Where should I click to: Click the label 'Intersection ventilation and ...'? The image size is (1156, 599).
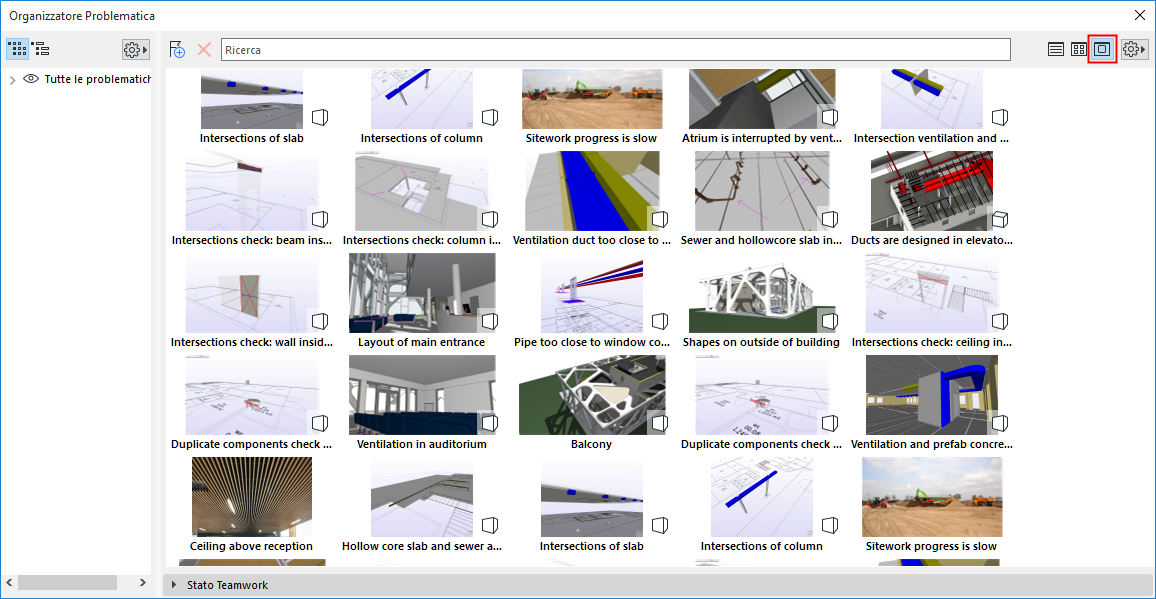(x=932, y=138)
